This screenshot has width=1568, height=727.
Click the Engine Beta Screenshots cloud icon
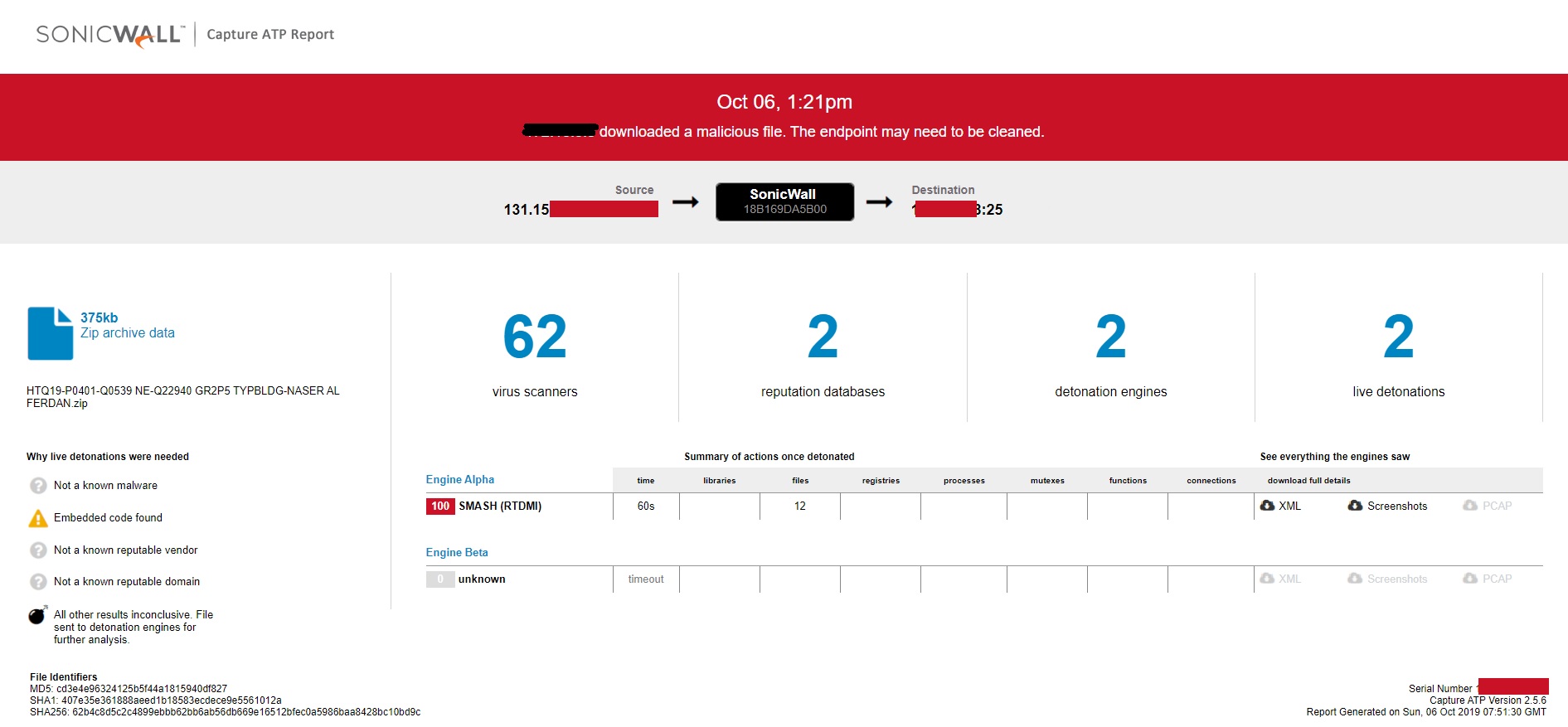click(1355, 579)
